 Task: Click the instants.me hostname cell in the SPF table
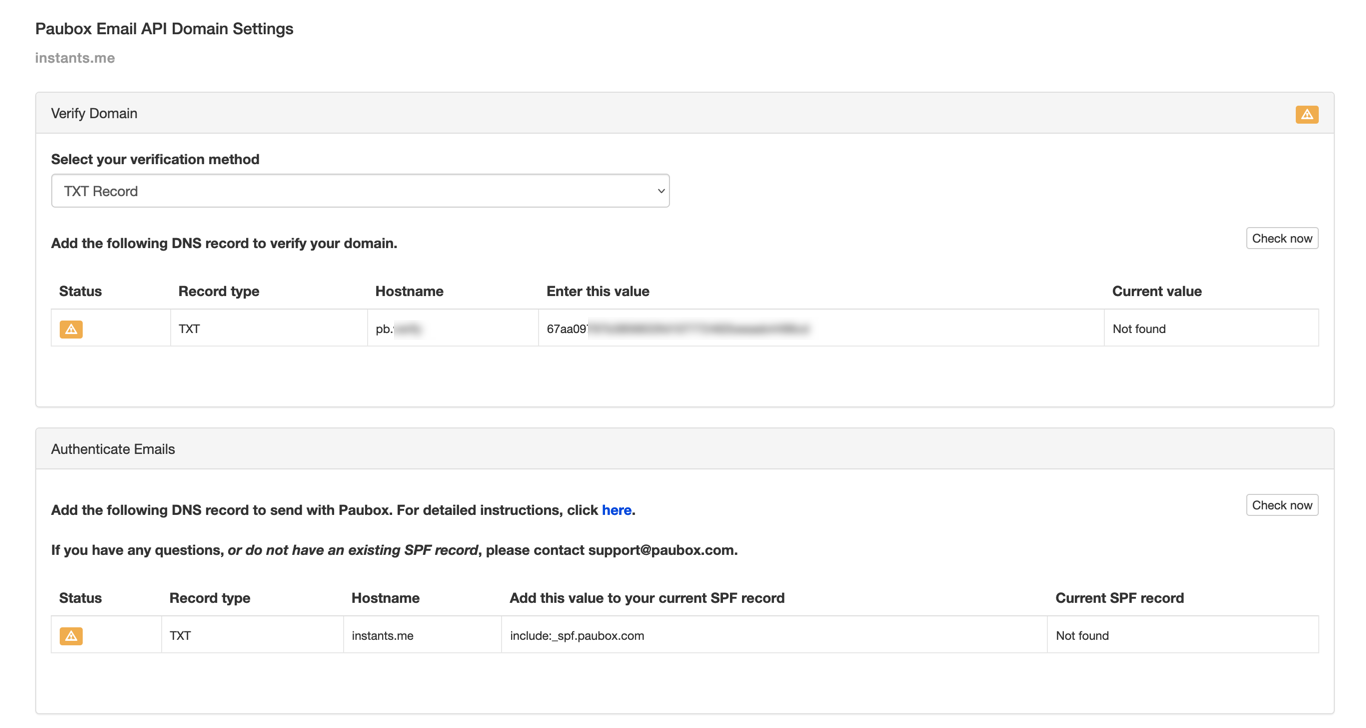click(x=382, y=636)
